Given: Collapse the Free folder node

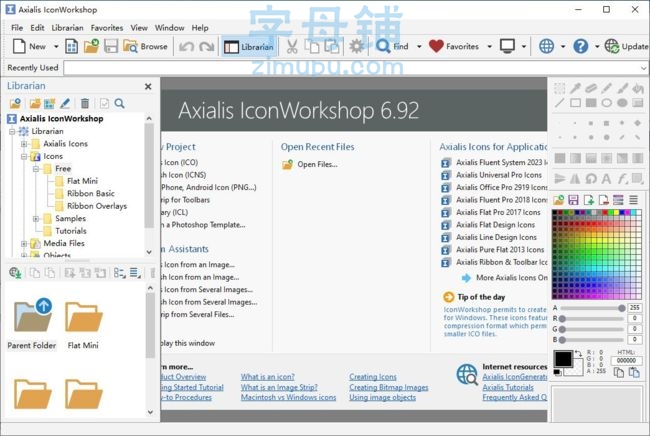Looking at the screenshot, I should 36,169.
